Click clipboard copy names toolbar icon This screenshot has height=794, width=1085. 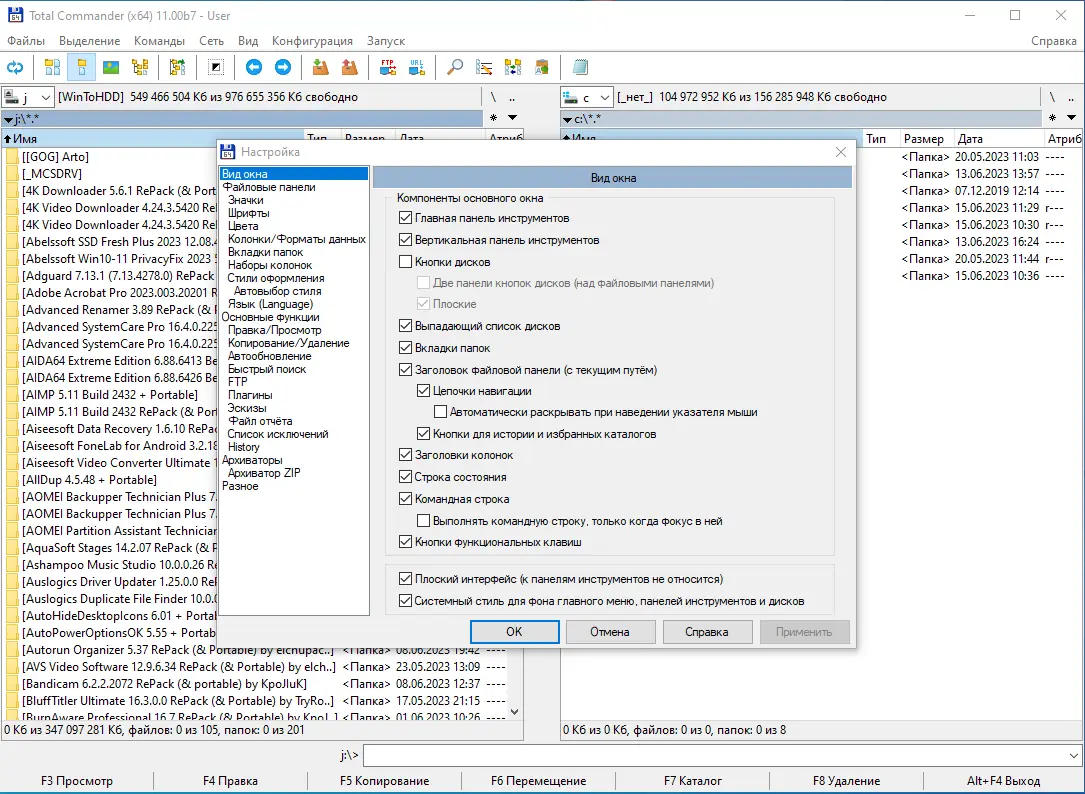tap(542, 67)
